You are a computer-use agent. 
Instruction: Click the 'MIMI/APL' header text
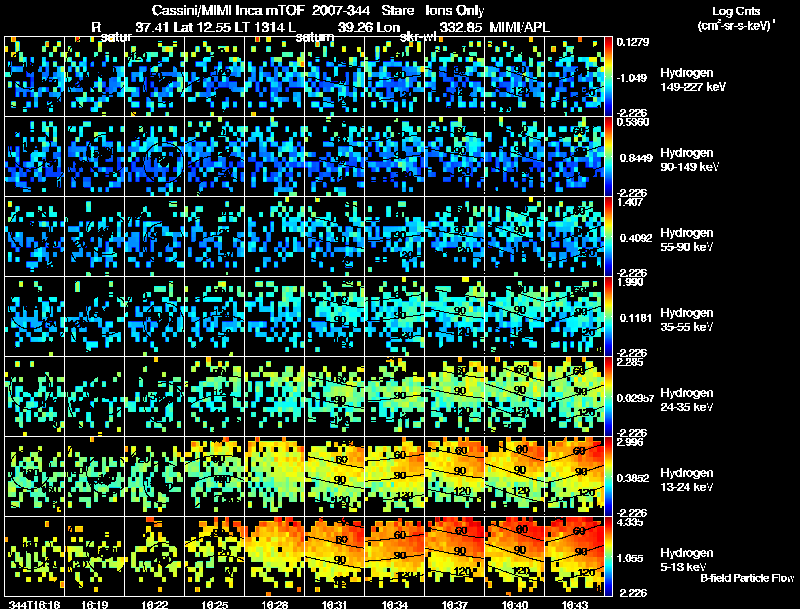pyautogui.click(x=520, y=28)
